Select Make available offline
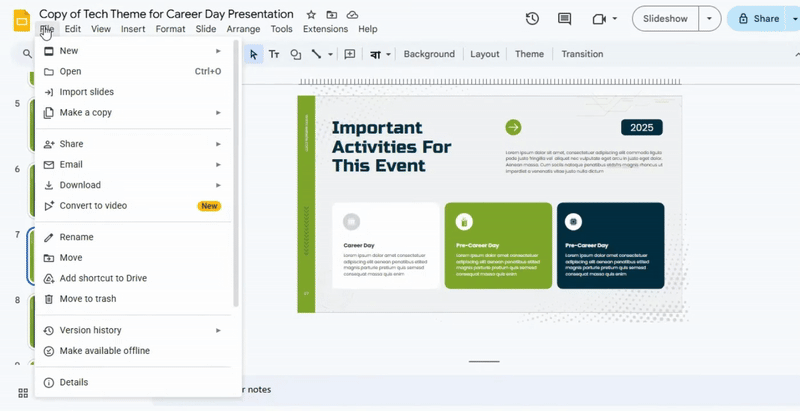Image resolution: width=800 pixels, height=411 pixels. (104, 351)
